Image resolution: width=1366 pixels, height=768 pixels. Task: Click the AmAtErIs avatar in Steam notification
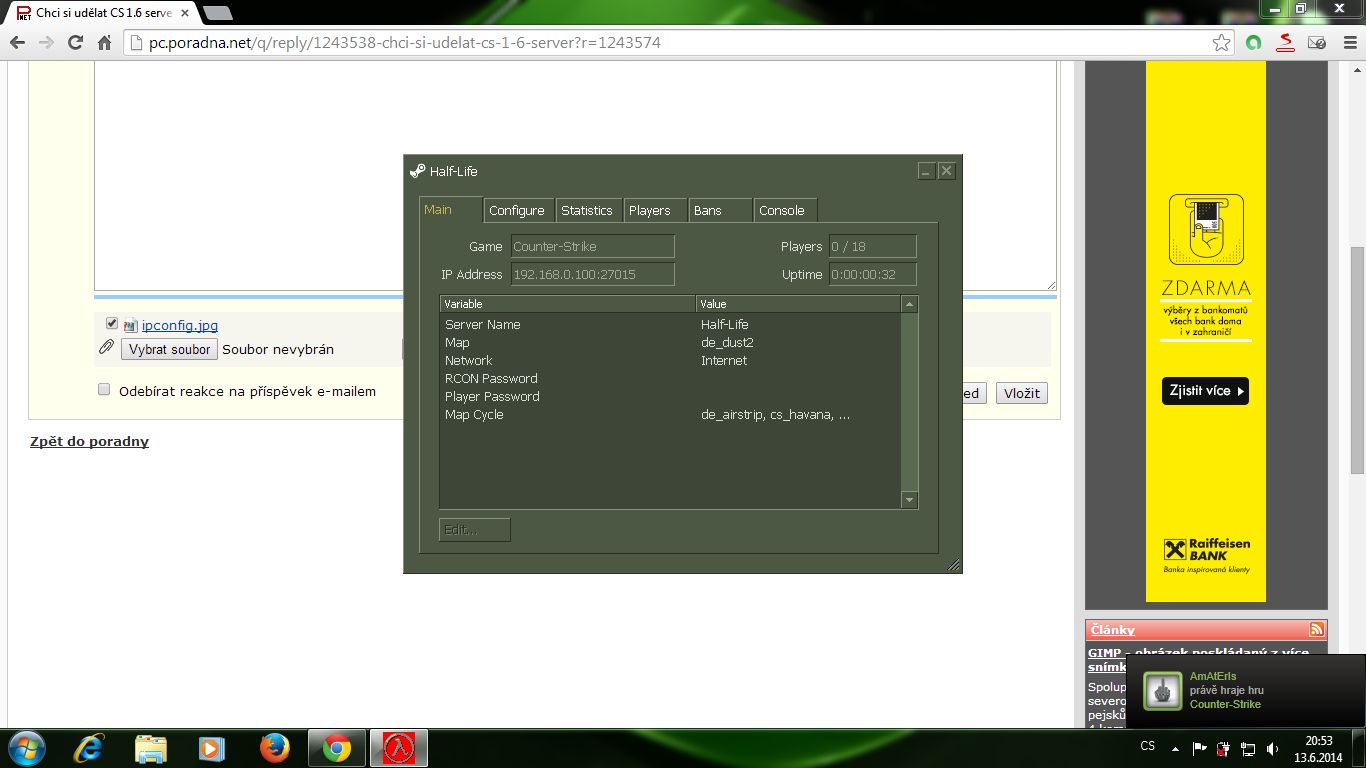coord(1163,690)
